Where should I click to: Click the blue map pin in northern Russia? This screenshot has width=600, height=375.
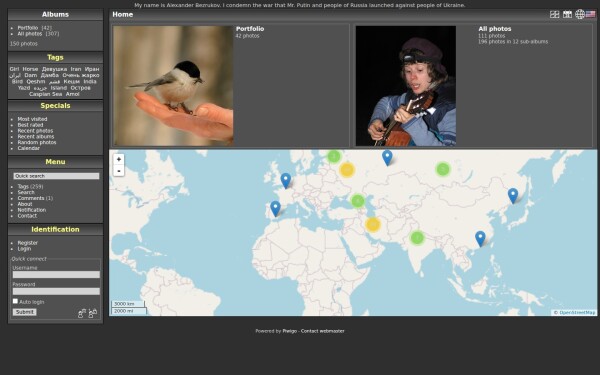[x=387, y=158]
